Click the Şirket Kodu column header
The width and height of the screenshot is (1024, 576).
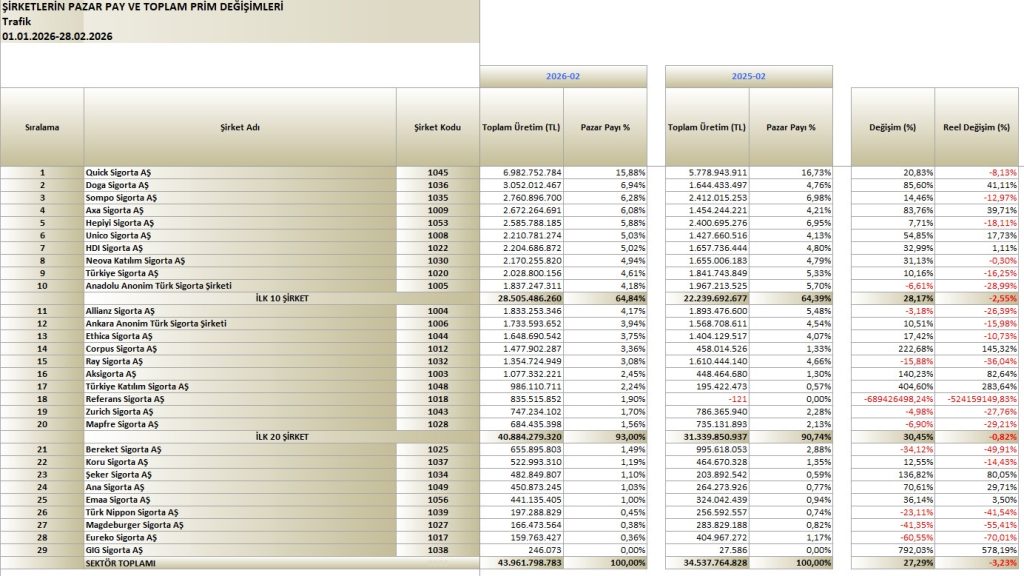438,128
